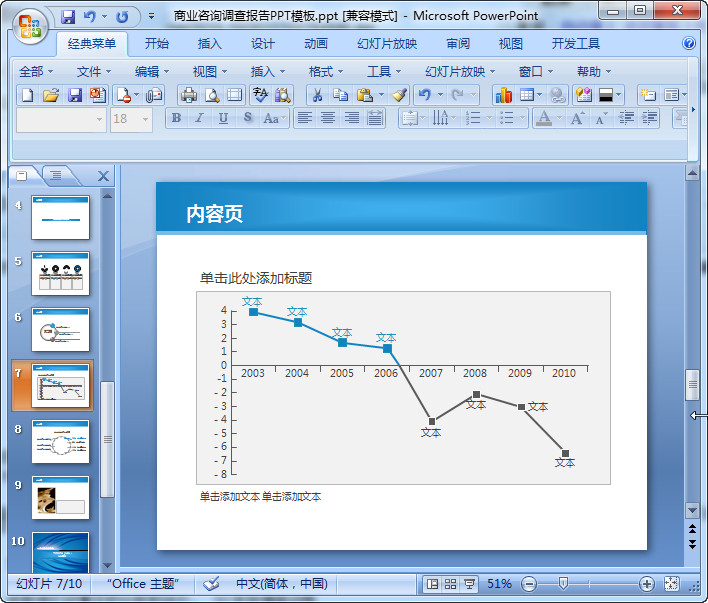
Task: Activate format painter brush
Action: click(x=399, y=95)
